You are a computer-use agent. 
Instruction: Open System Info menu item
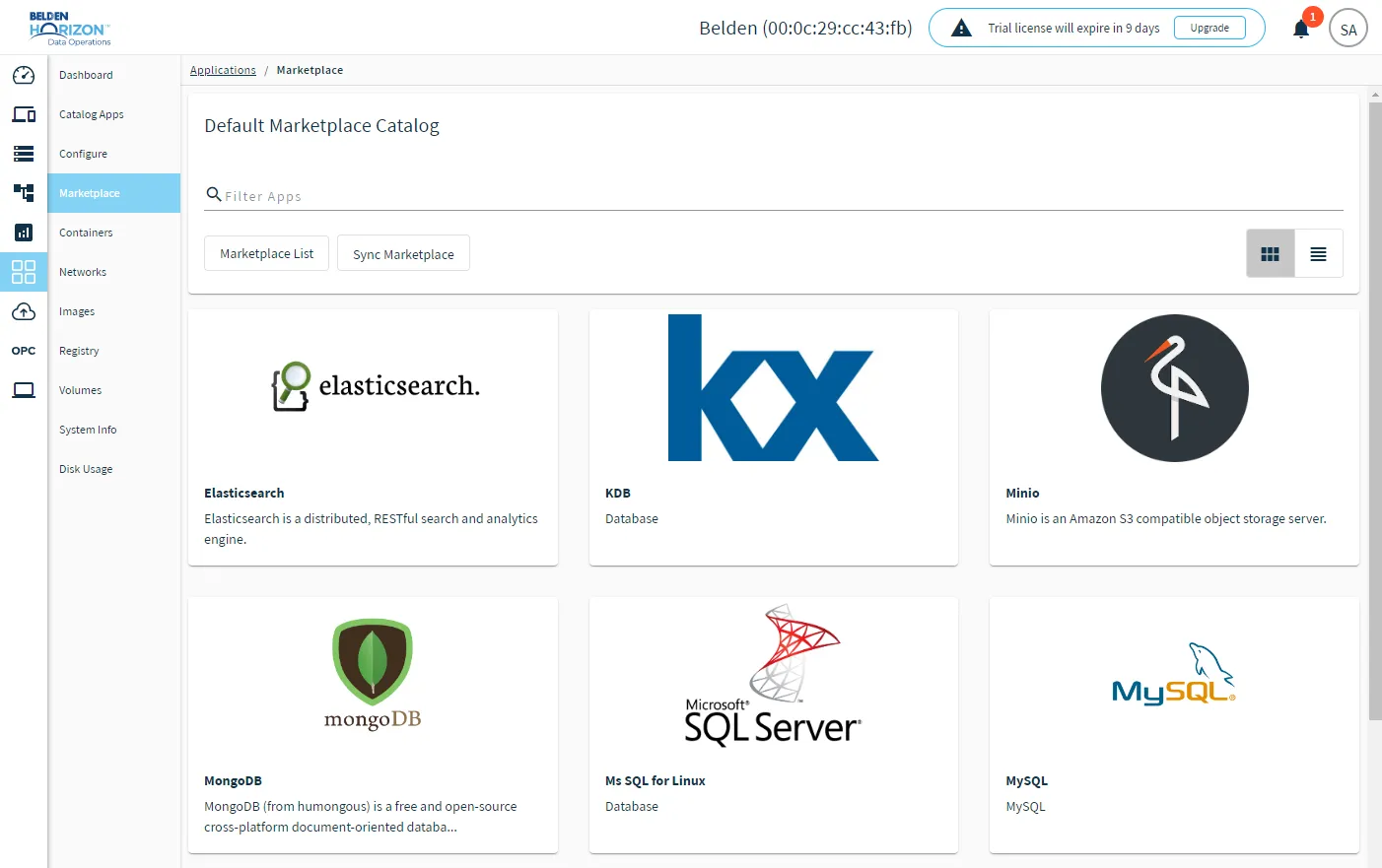coord(114,430)
